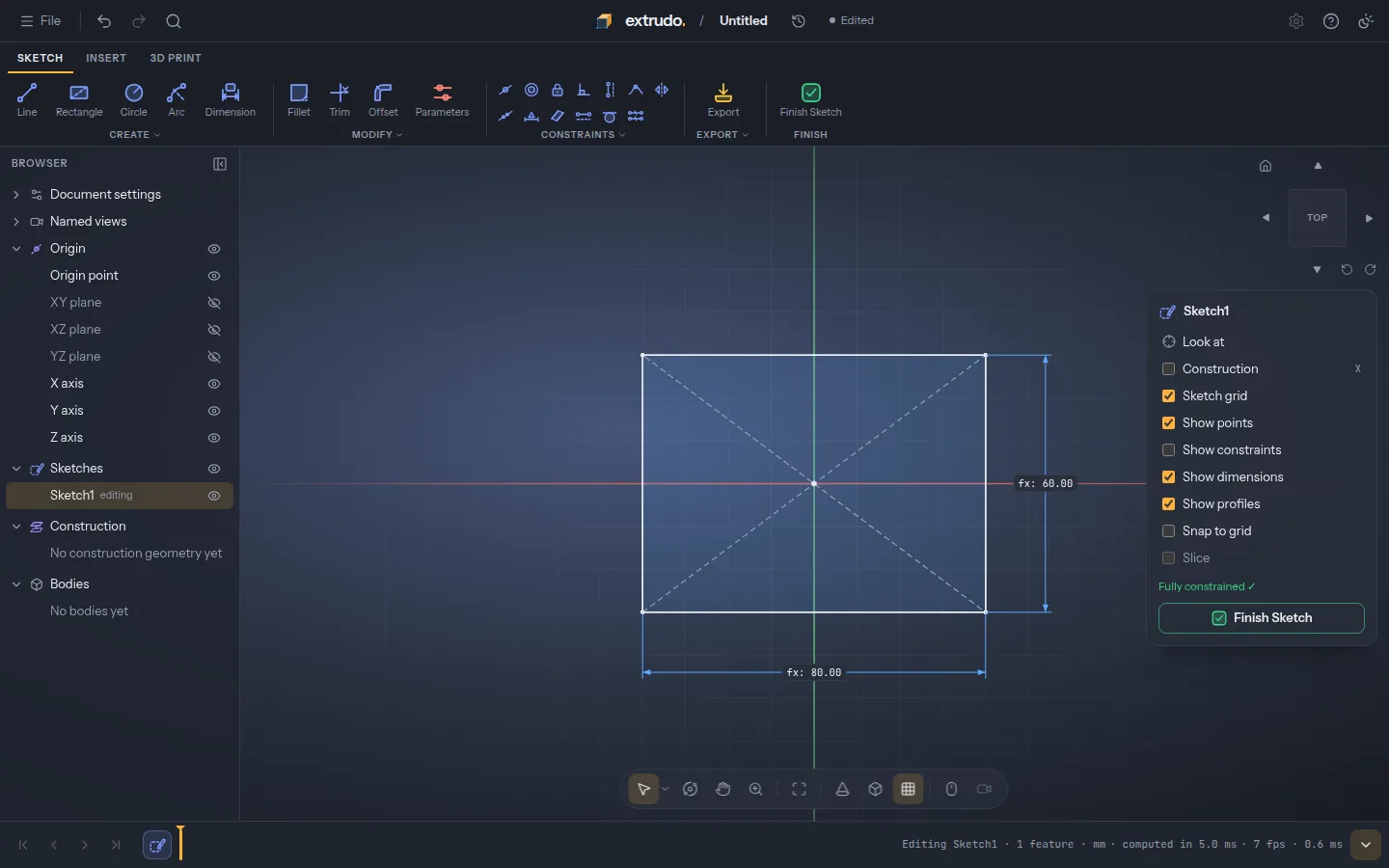Uncheck Sketch grid
The height and width of the screenshot is (868, 1389).
click(1168, 396)
